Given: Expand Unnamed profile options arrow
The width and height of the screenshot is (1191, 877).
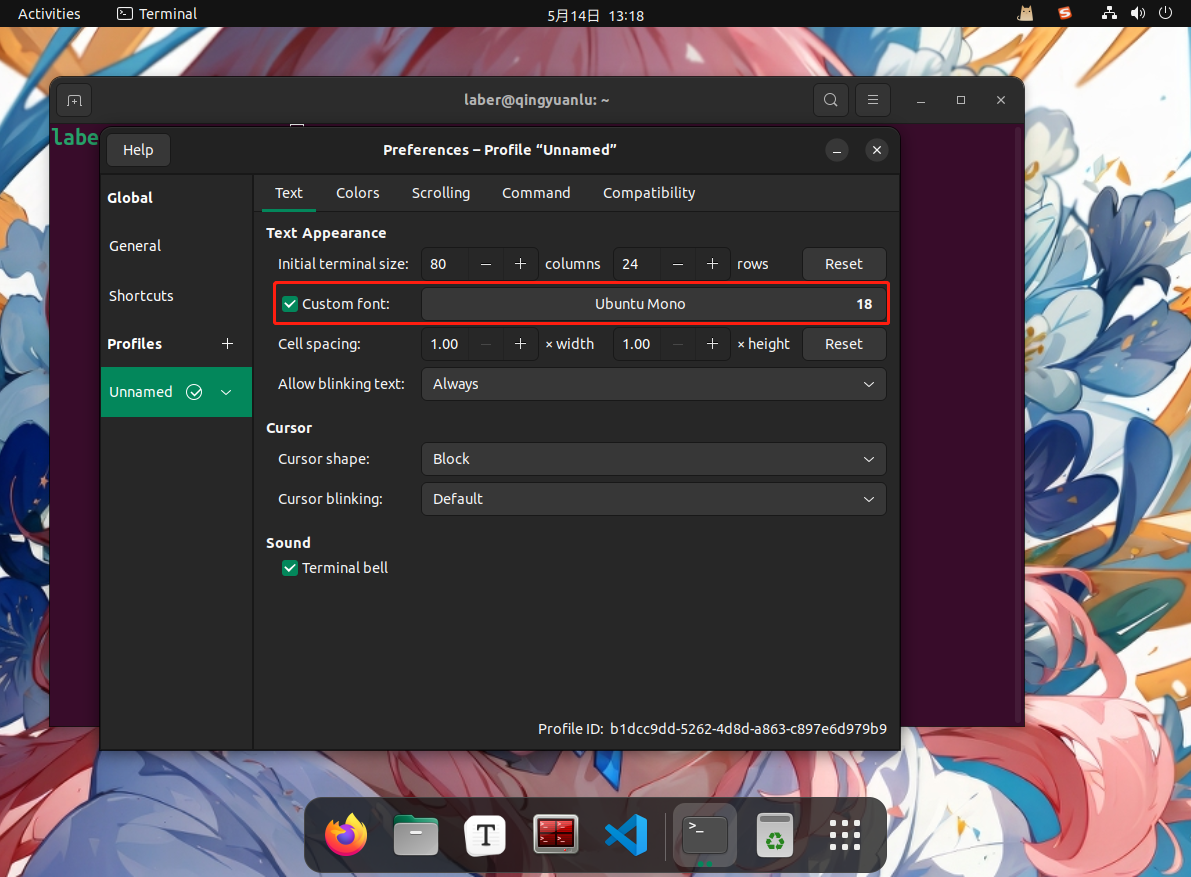Looking at the screenshot, I should click(226, 393).
